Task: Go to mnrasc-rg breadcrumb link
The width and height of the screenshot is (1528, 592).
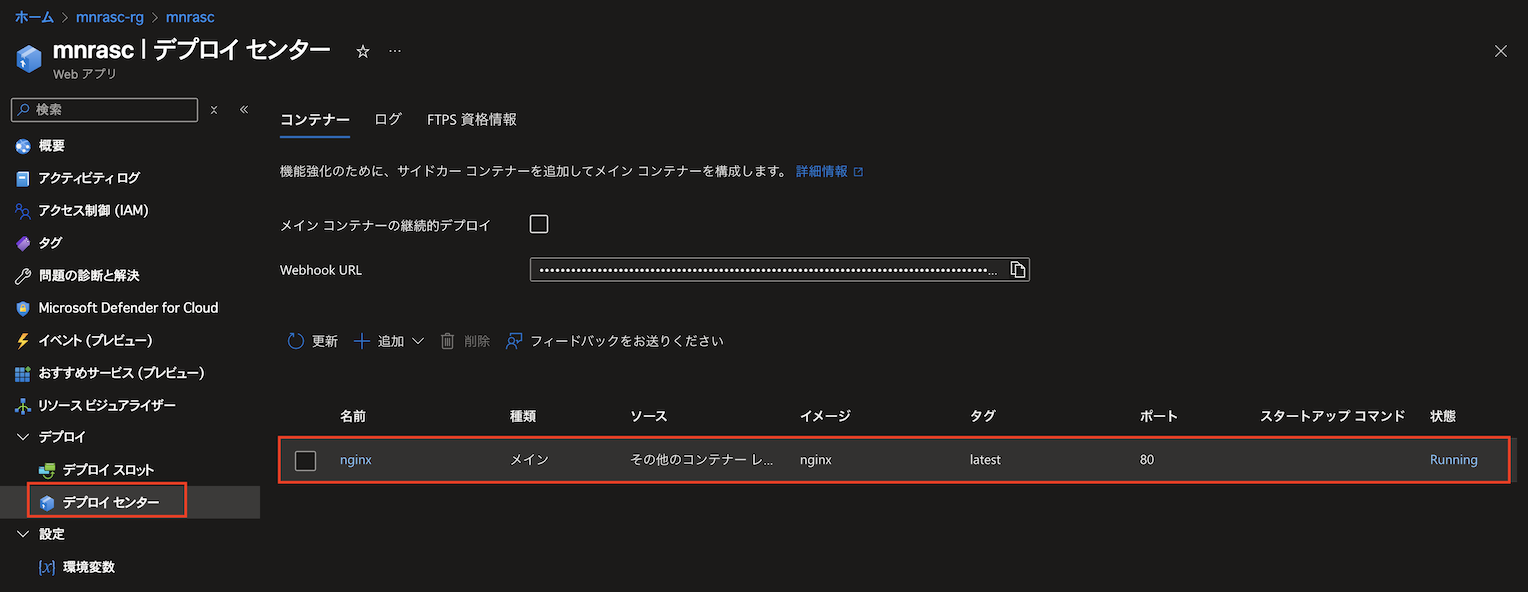Action: click(x=110, y=17)
